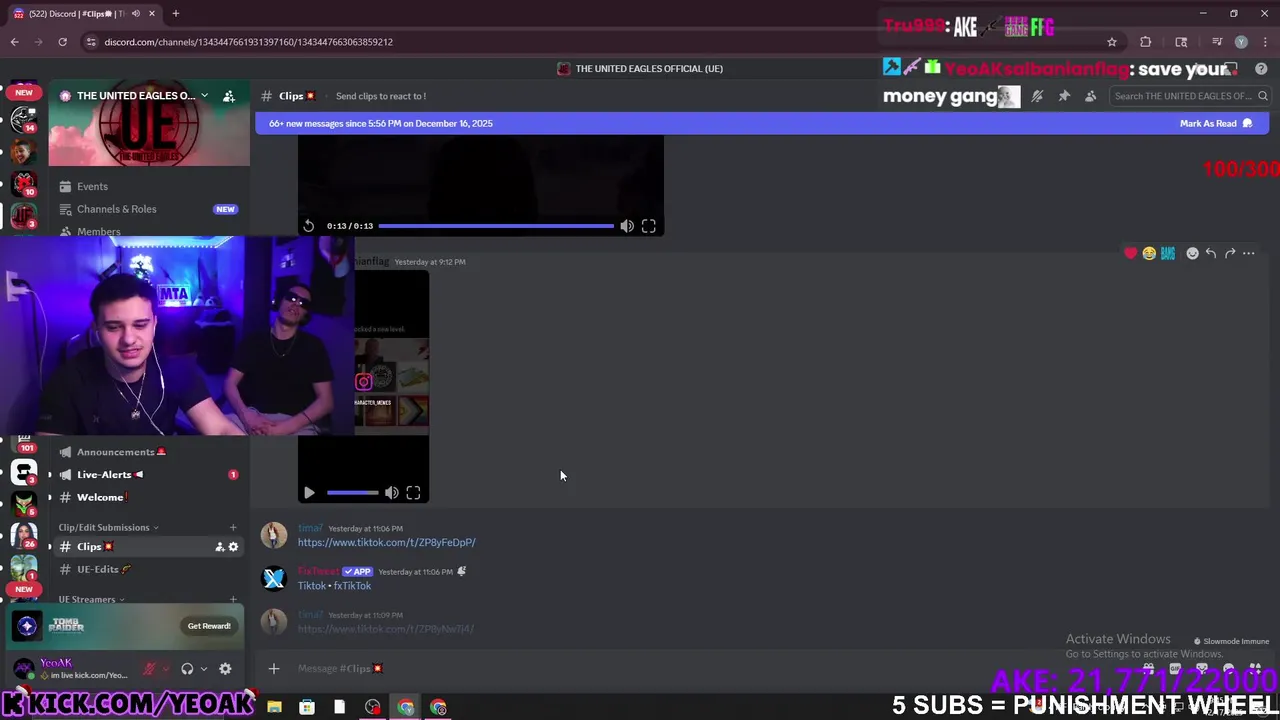This screenshot has height=720, width=1280.
Task: Click Mark As Read on new messages bar
Action: (x=1215, y=124)
